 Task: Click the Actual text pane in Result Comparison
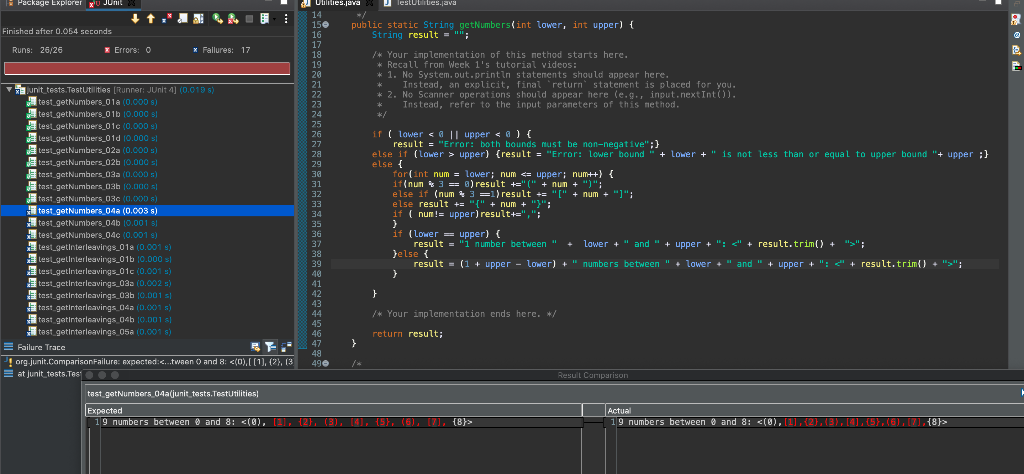tap(814, 445)
